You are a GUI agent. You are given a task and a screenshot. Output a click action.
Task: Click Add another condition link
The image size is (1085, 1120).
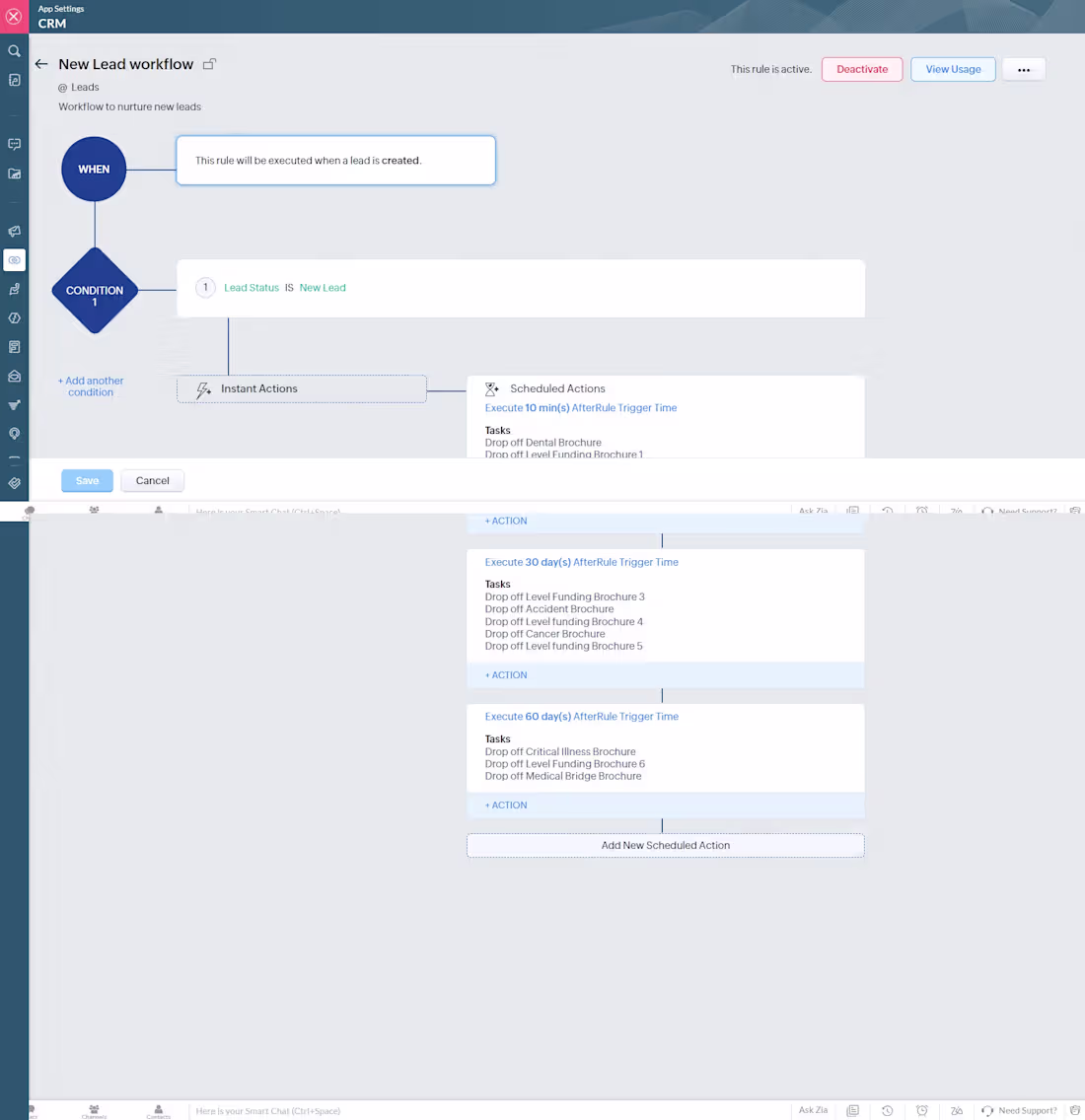click(x=91, y=386)
